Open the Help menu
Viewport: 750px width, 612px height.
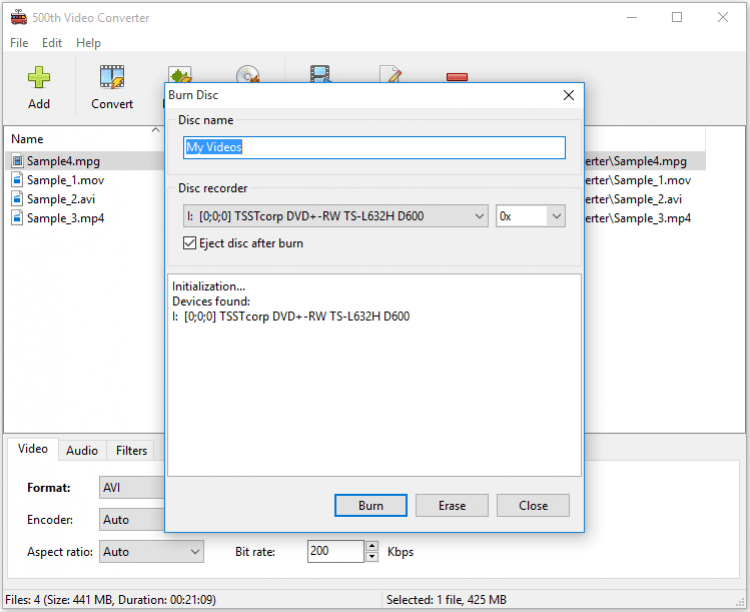pyautogui.click(x=88, y=43)
